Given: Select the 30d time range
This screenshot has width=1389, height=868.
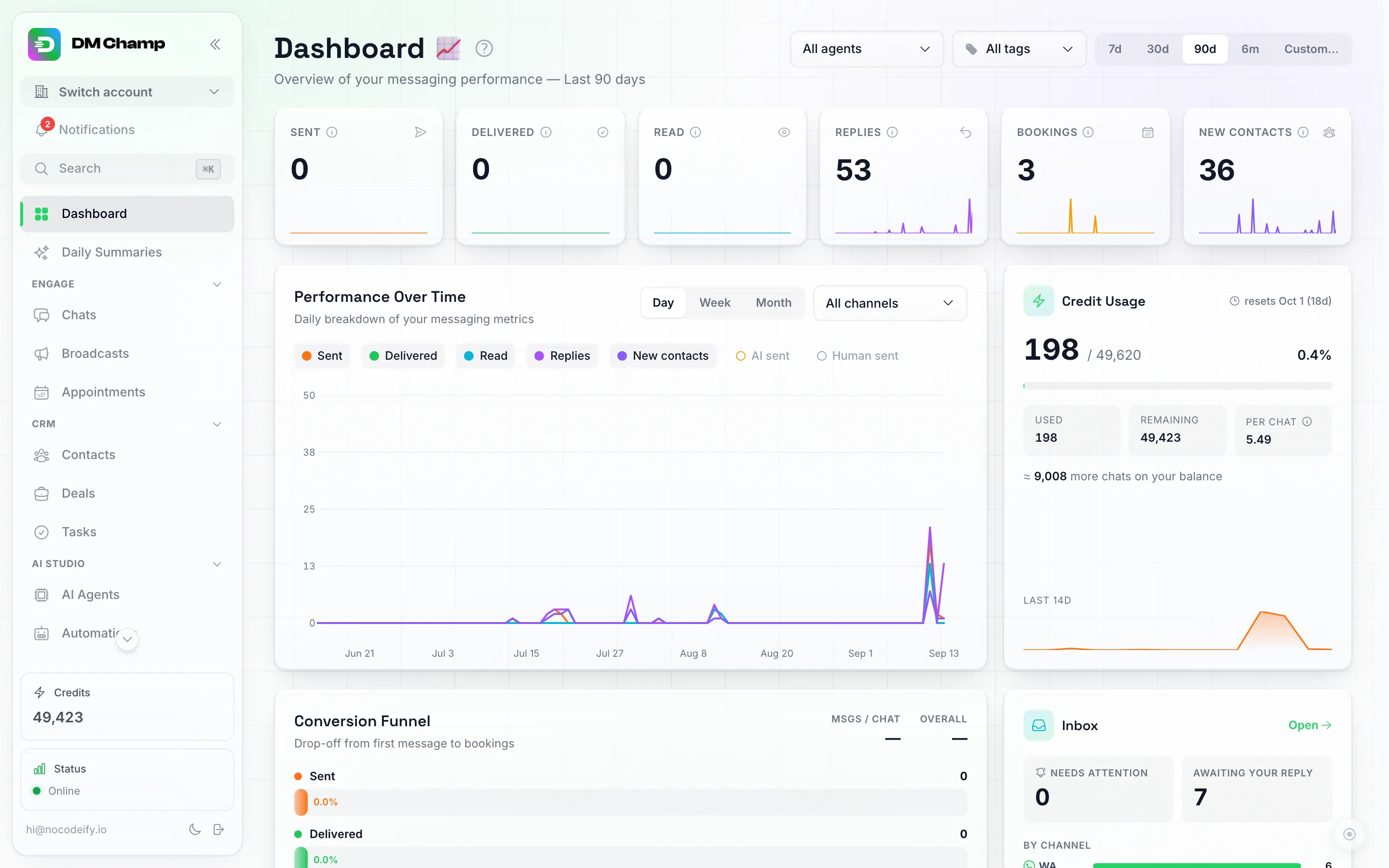Looking at the screenshot, I should pos(1157,49).
